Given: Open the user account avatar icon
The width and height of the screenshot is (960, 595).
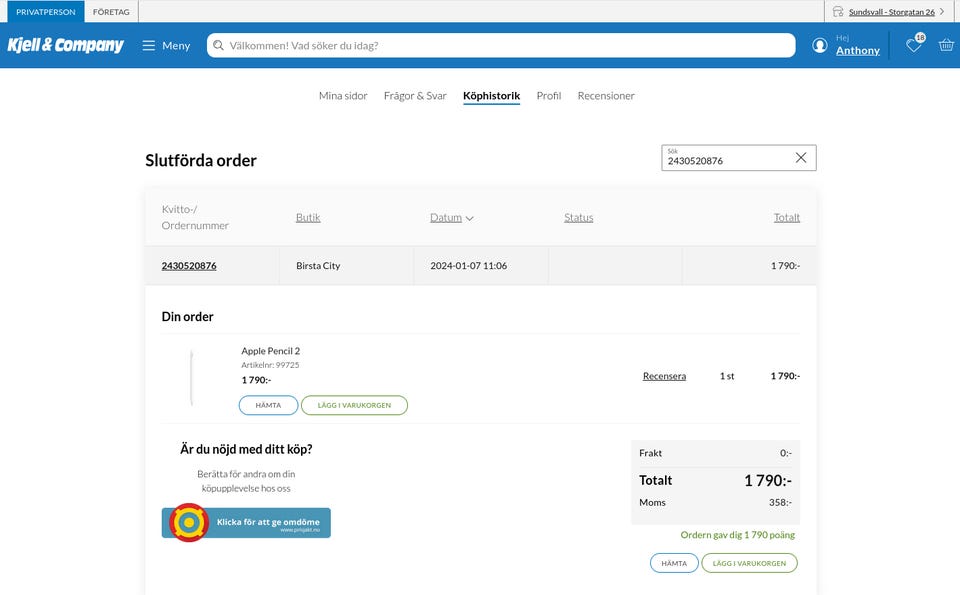Looking at the screenshot, I should tap(820, 45).
